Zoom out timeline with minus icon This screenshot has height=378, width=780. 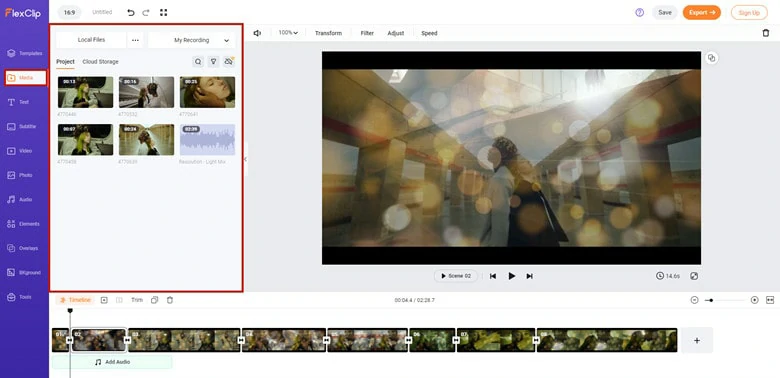coord(694,300)
